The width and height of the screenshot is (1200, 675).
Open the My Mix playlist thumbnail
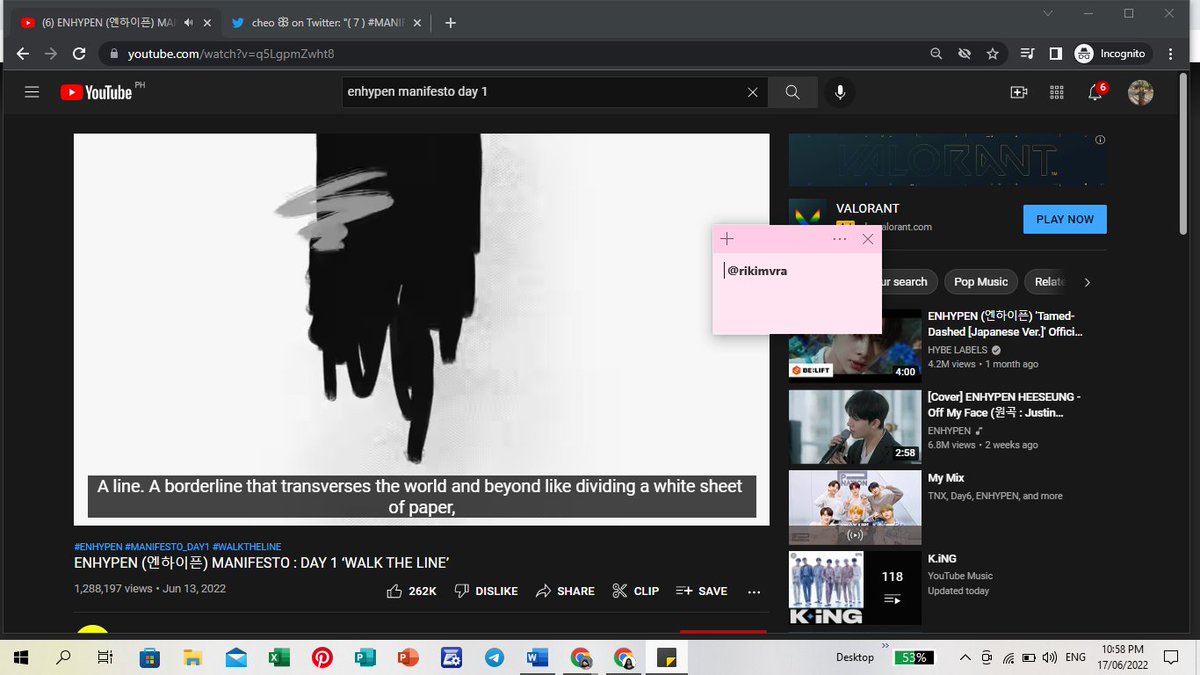point(854,507)
